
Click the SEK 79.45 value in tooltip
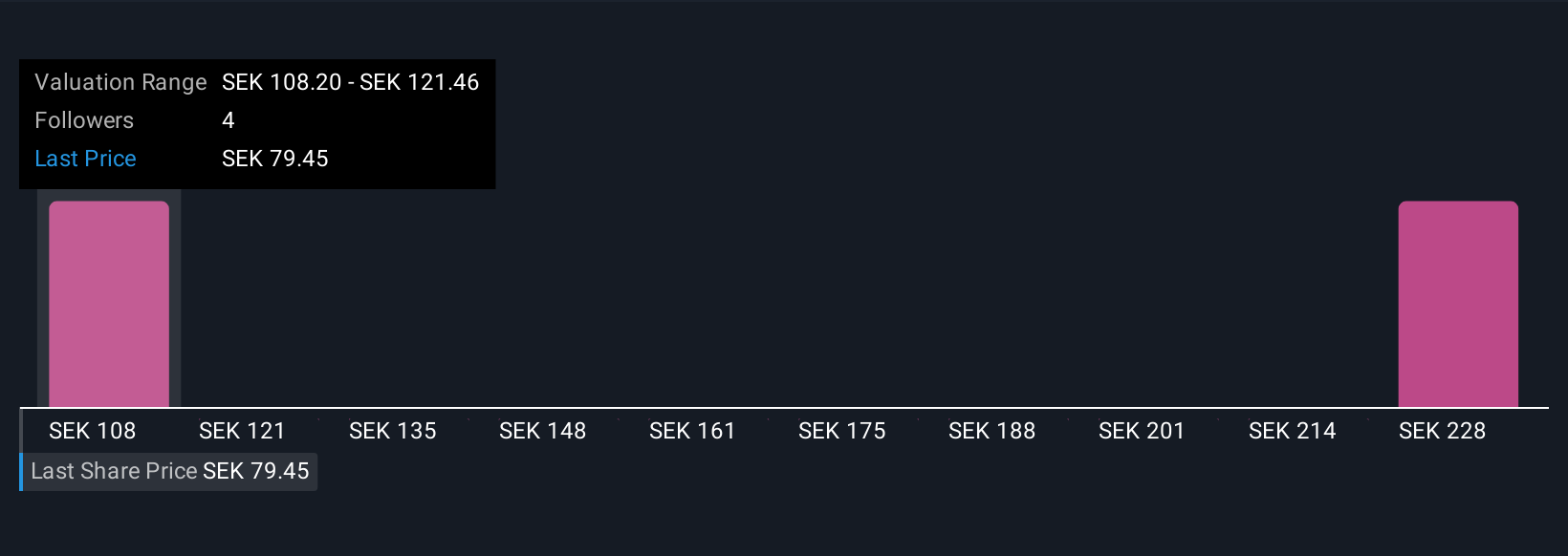pyautogui.click(x=275, y=159)
